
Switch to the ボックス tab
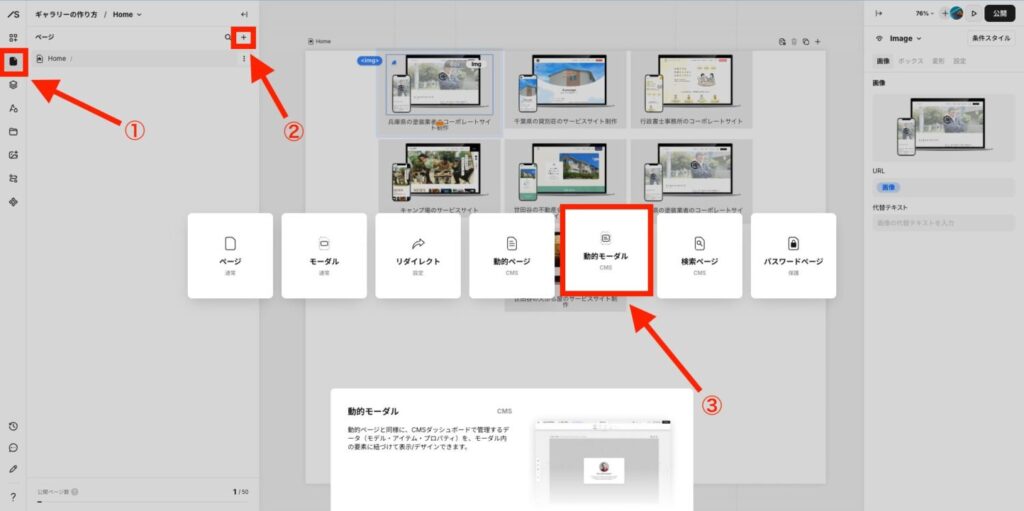coord(911,61)
